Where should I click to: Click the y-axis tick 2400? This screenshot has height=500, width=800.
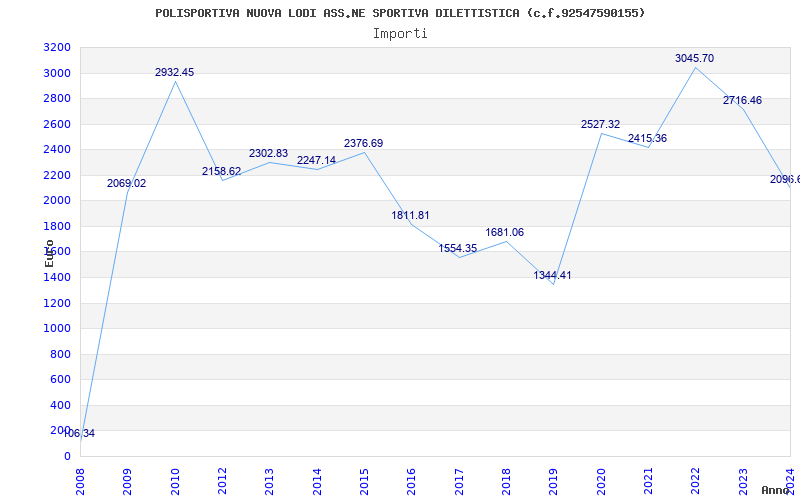pos(57,150)
